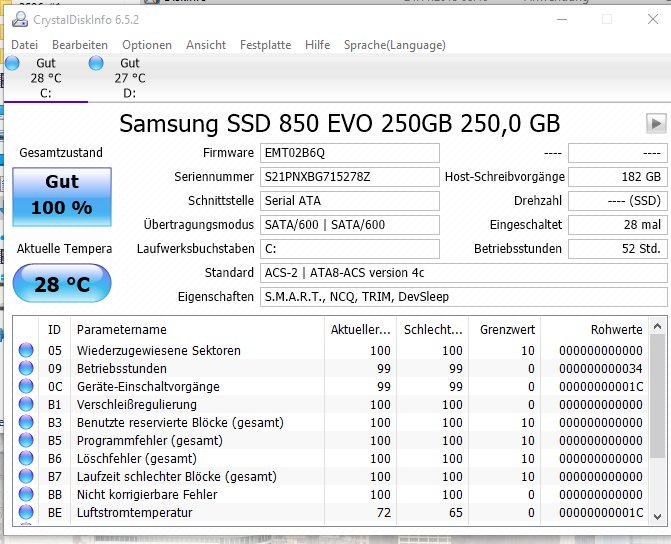
Task: Click the ID column header
Action: (x=54, y=330)
